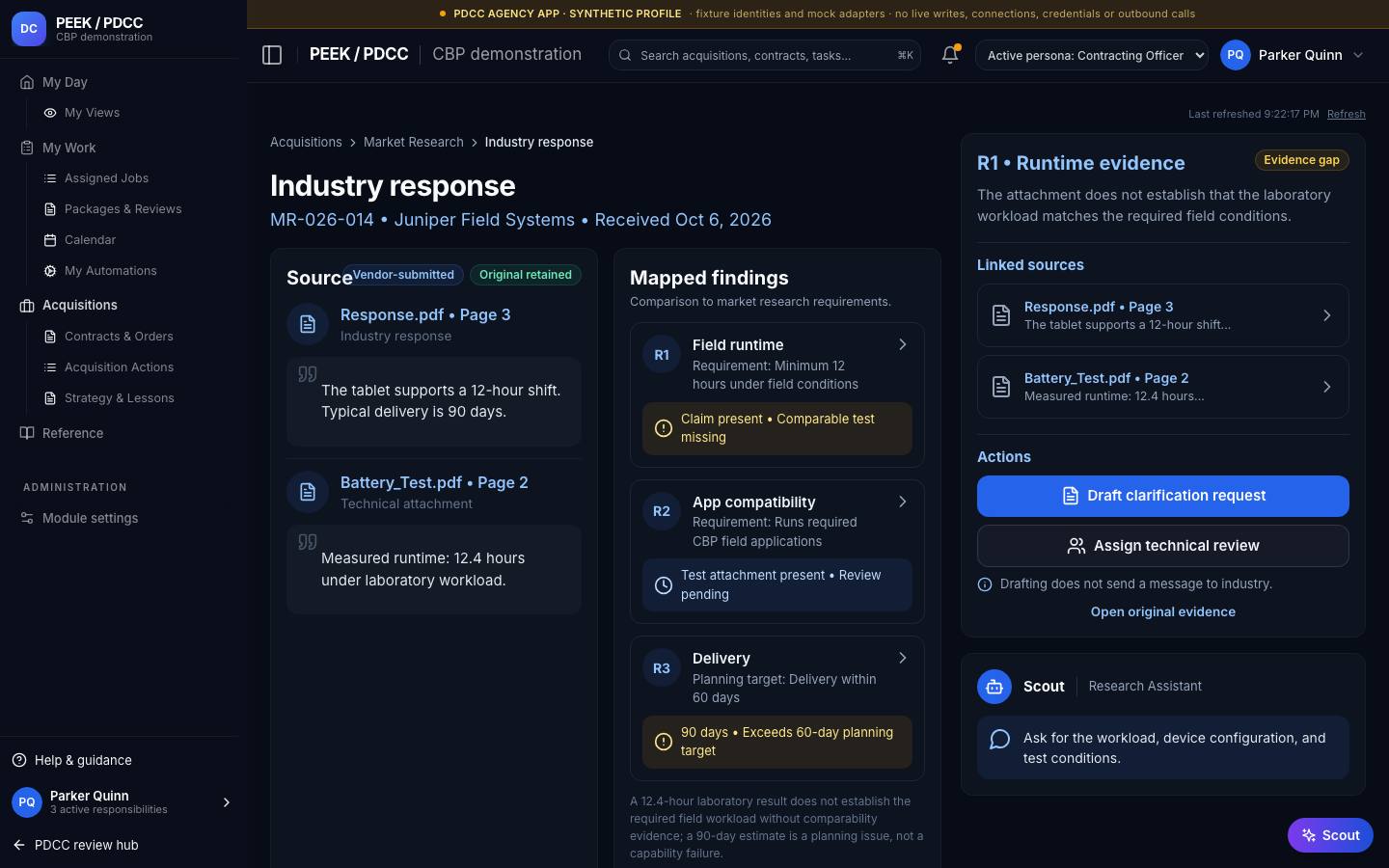Click the Module settings sliders icon
The image size is (1389, 868).
click(27, 518)
